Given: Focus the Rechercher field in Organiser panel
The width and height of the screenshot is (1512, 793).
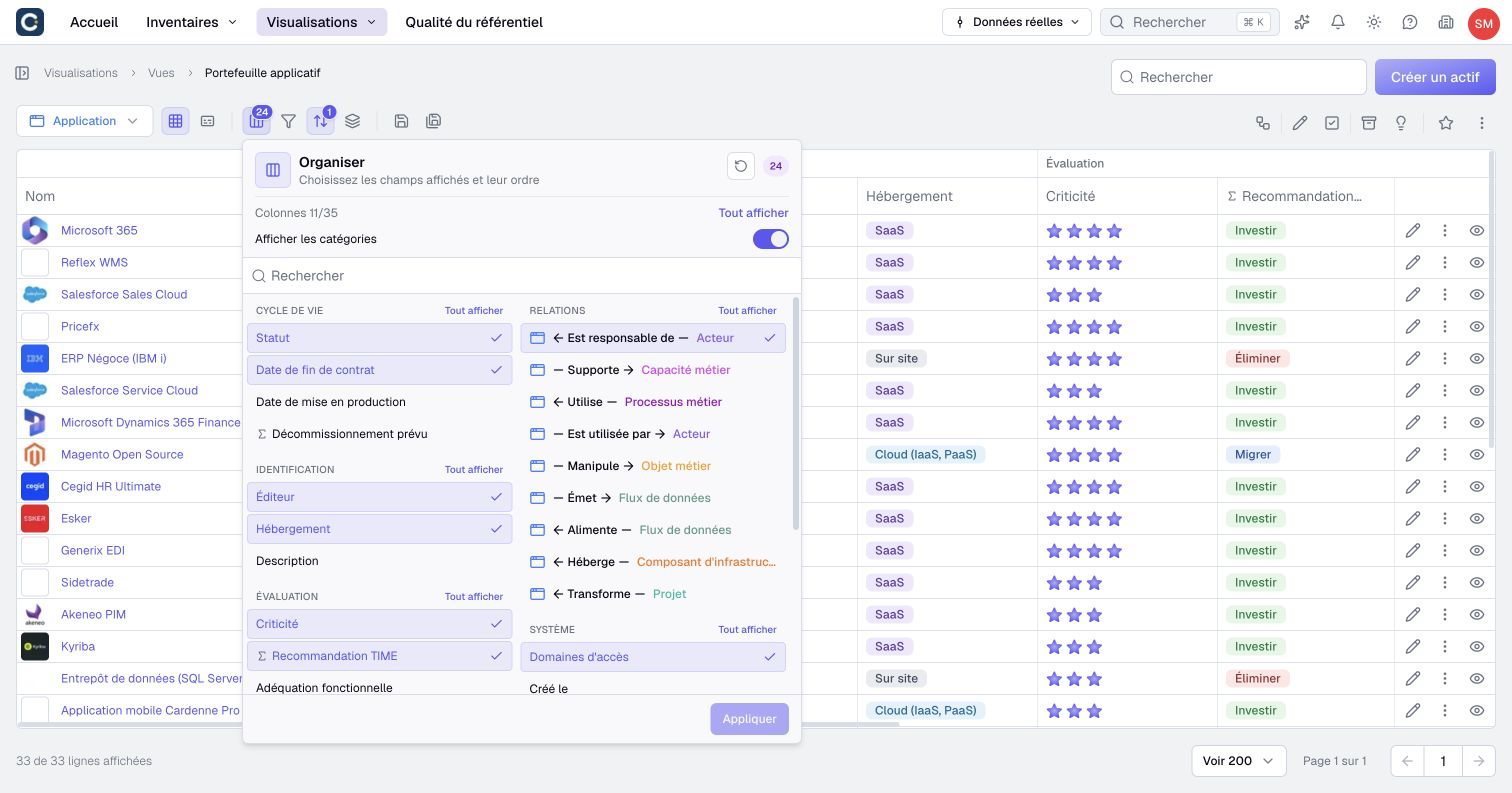Looking at the screenshot, I should (521, 276).
